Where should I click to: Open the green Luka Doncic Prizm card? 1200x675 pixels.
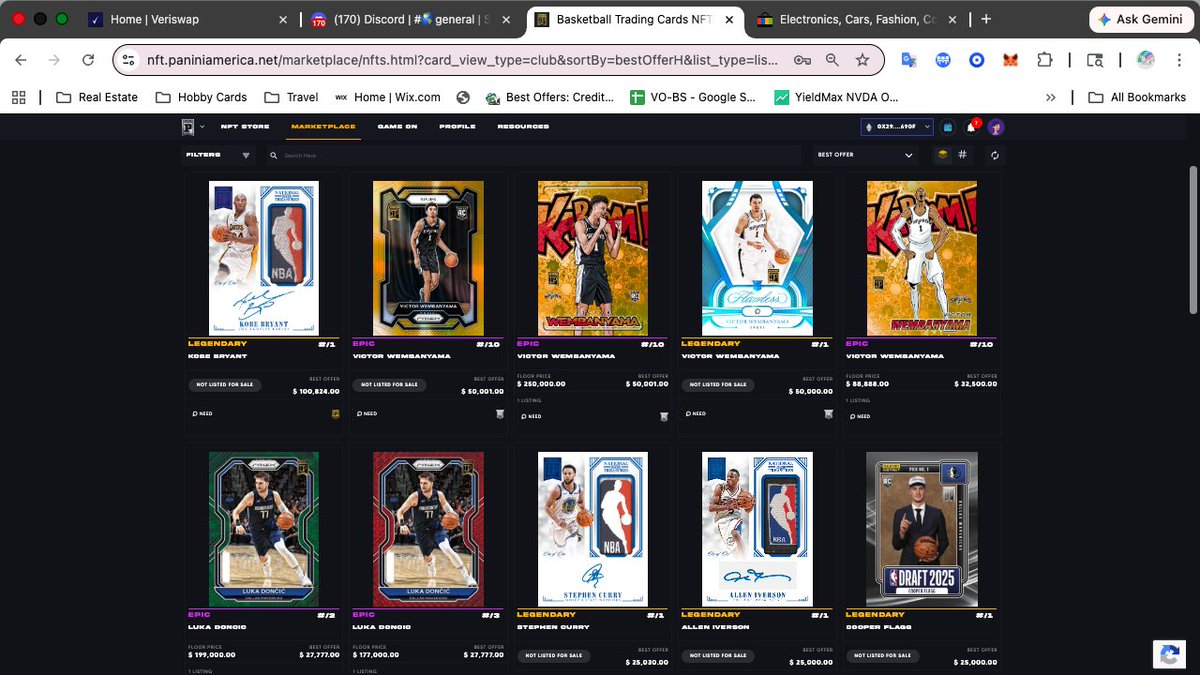point(264,529)
